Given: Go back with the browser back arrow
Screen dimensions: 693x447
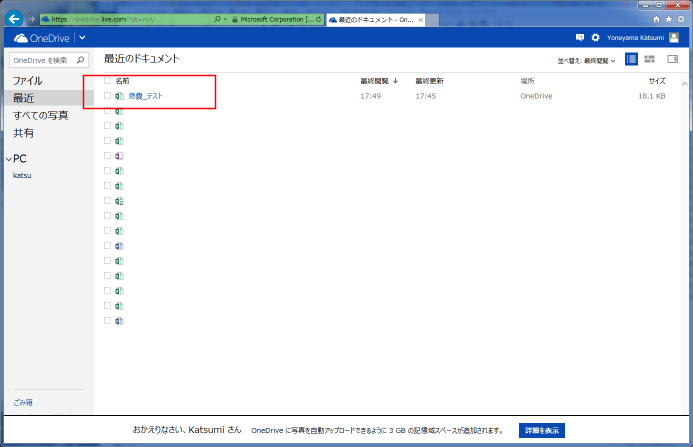Looking at the screenshot, I should (14, 18).
